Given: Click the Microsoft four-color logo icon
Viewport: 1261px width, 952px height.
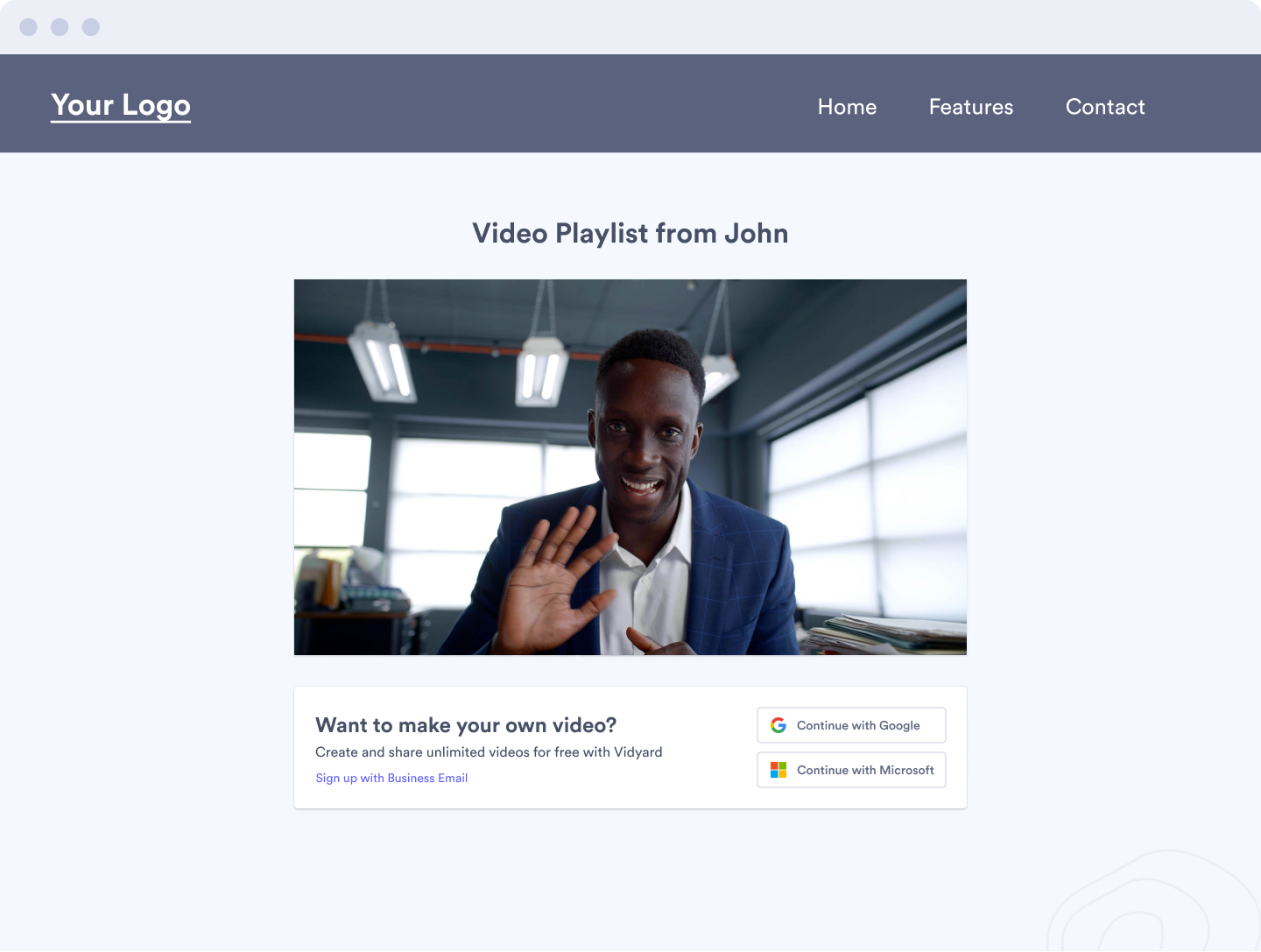Looking at the screenshot, I should 778,770.
